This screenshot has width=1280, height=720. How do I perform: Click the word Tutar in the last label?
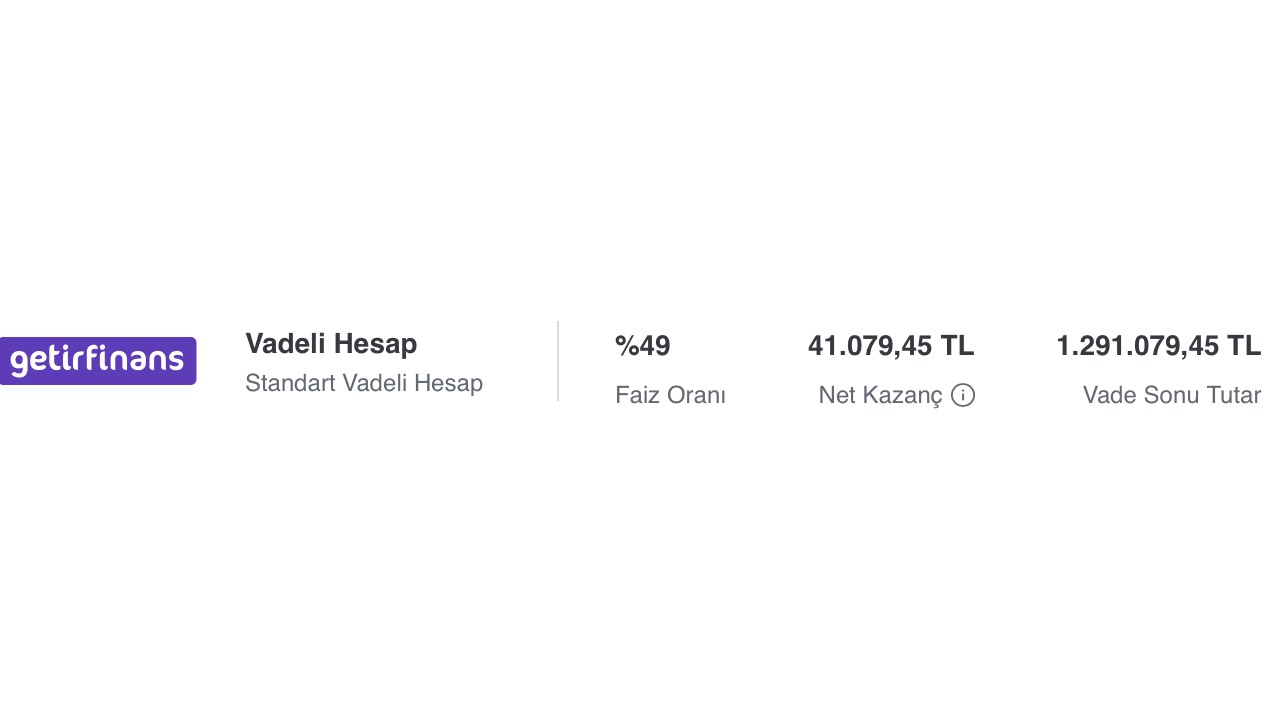pyautogui.click(x=1234, y=395)
